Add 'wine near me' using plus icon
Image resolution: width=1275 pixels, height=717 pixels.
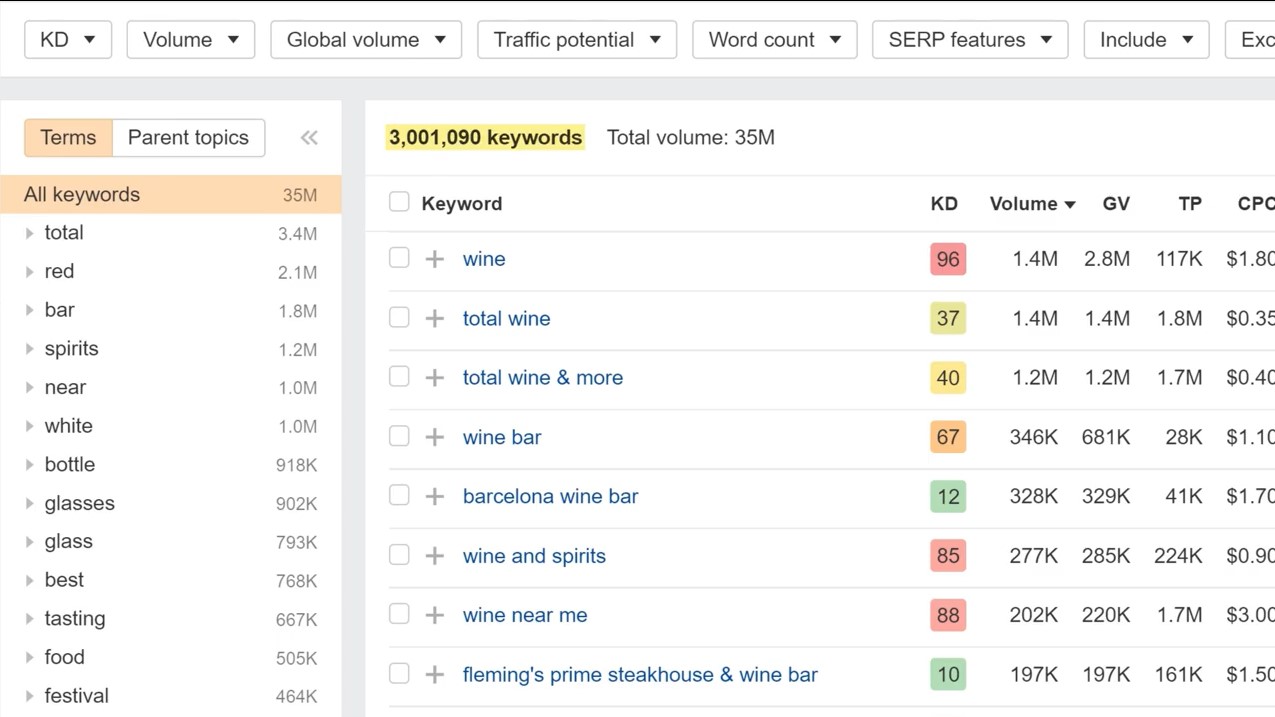click(434, 615)
